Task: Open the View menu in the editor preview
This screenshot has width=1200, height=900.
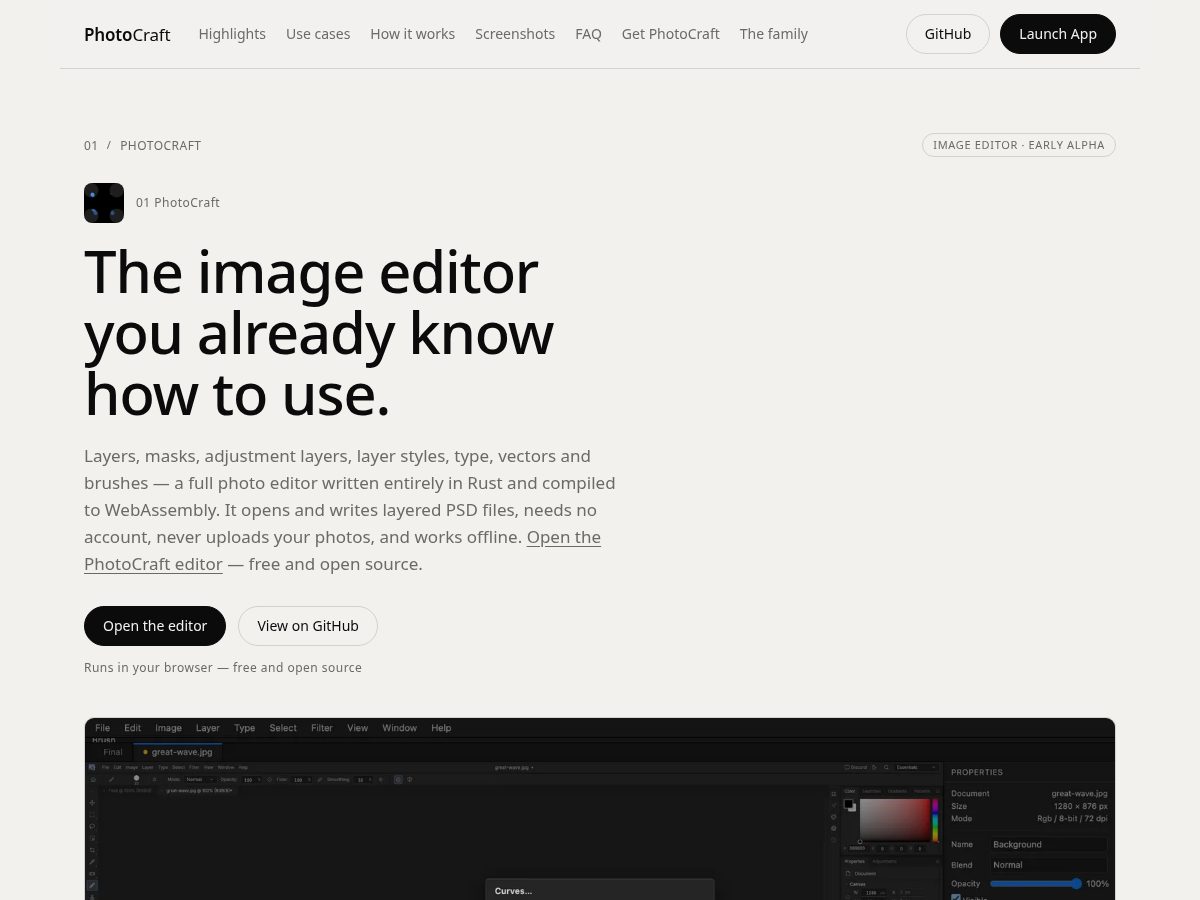Action: pos(357,728)
